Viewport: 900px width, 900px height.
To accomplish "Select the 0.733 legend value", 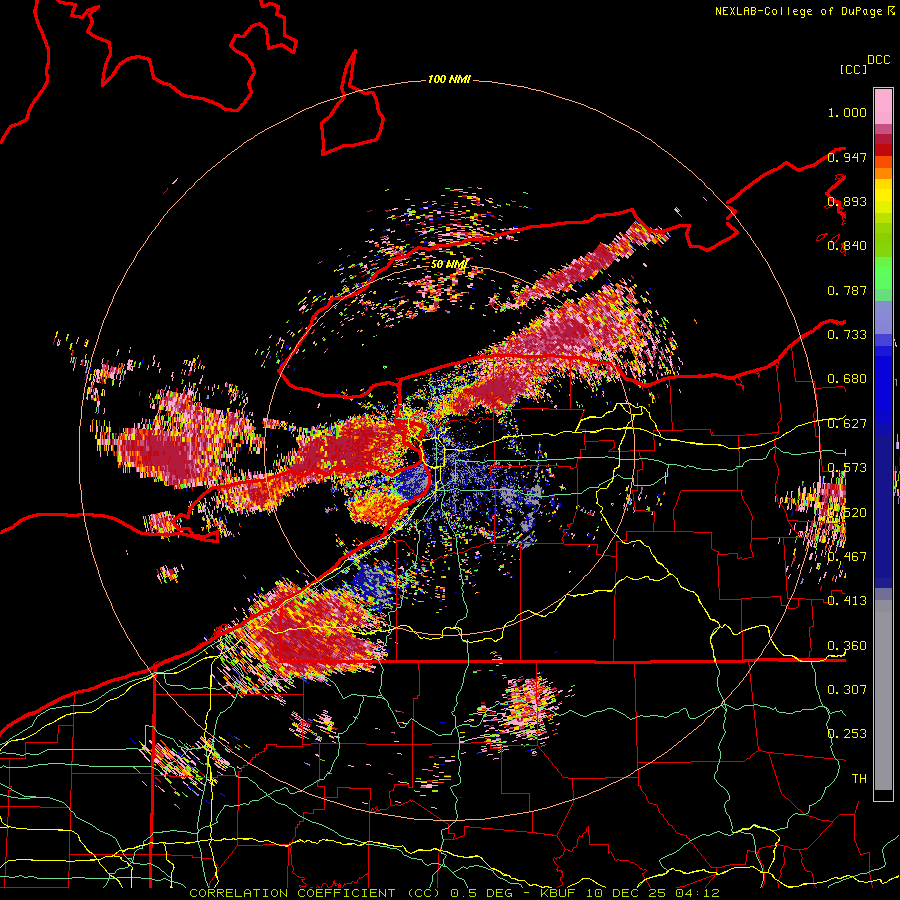I will coord(847,334).
